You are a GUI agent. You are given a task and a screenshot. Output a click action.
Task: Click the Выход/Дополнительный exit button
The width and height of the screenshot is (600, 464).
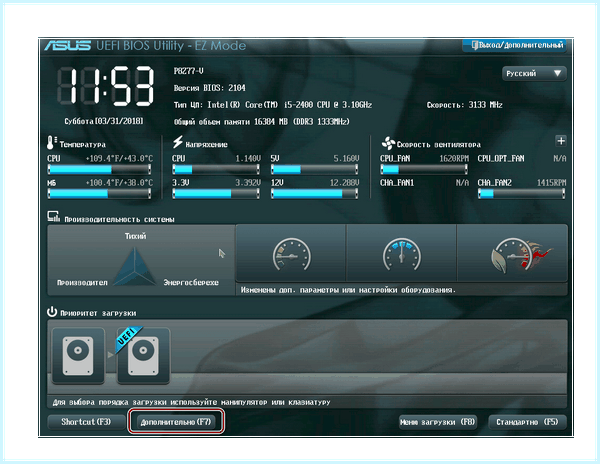tap(515, 46)
